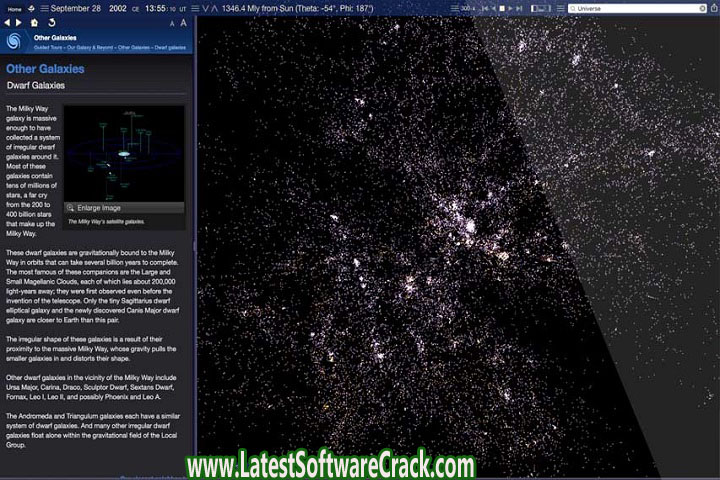
Task: Open the options menu left of search field
Action: pyautogui.click(x=561, y=9)
